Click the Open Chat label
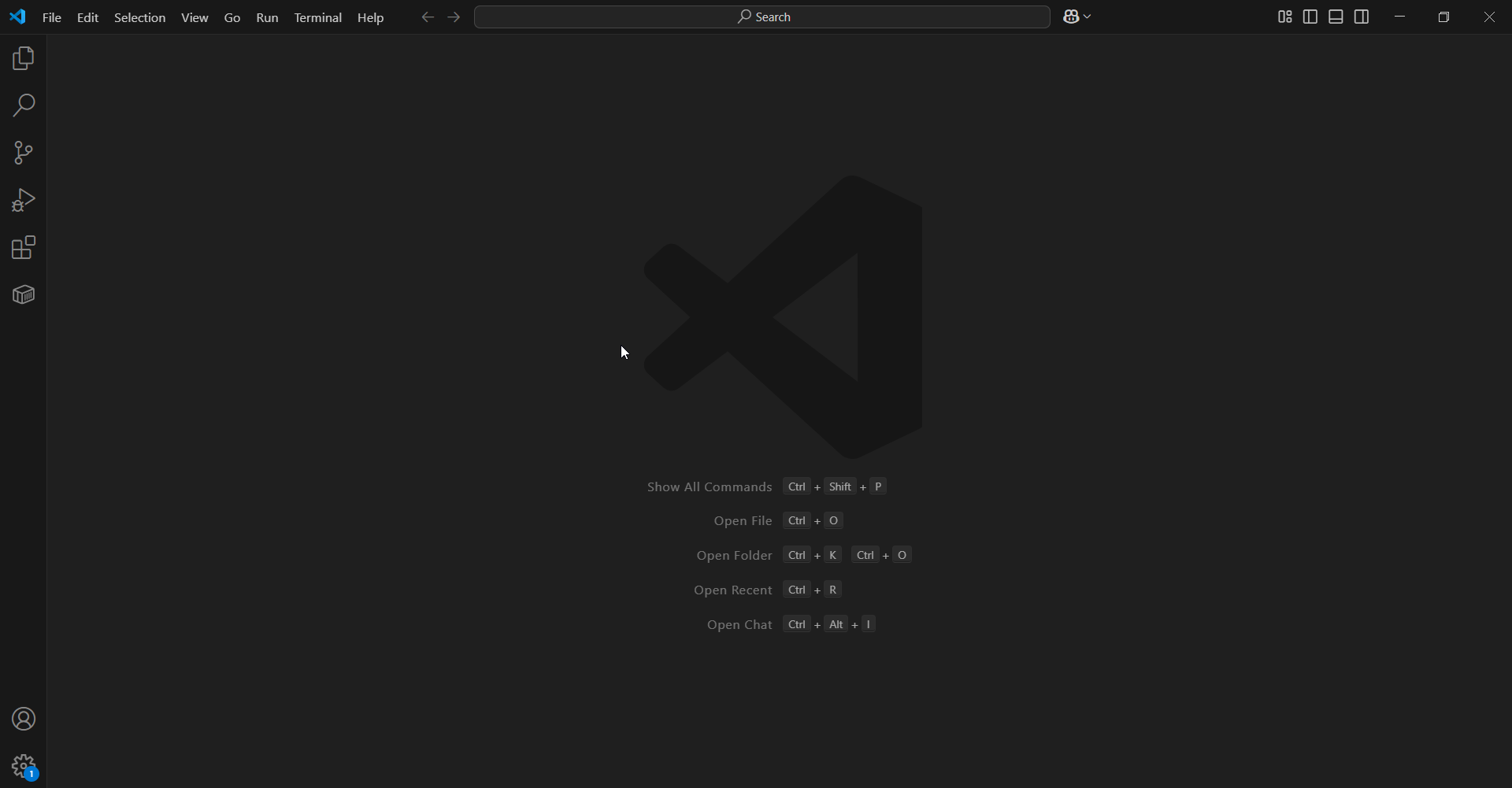The width and height of the screenshot is (1512, 788). point(739,625)
